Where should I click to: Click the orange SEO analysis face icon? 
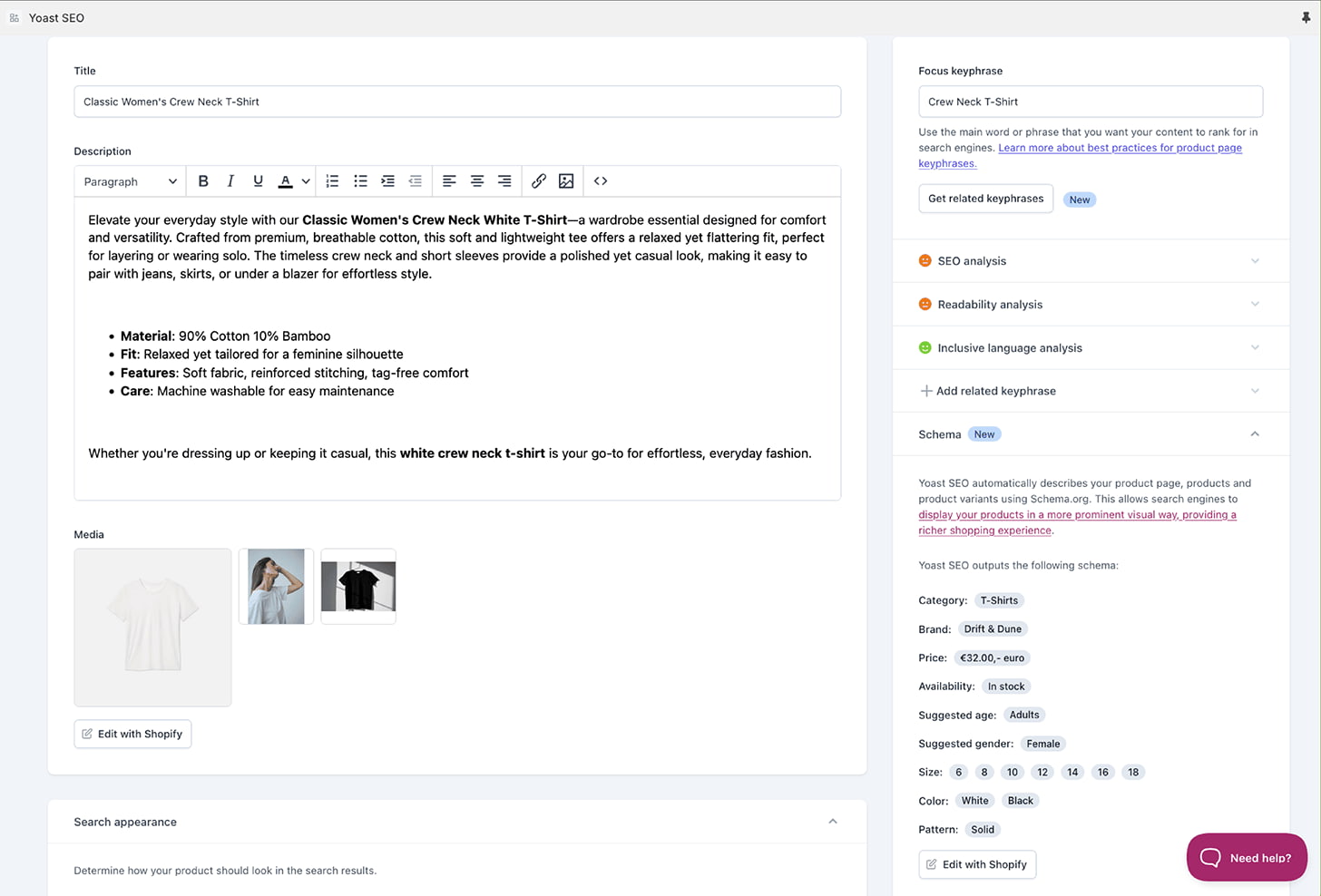(x=925, y=261)
